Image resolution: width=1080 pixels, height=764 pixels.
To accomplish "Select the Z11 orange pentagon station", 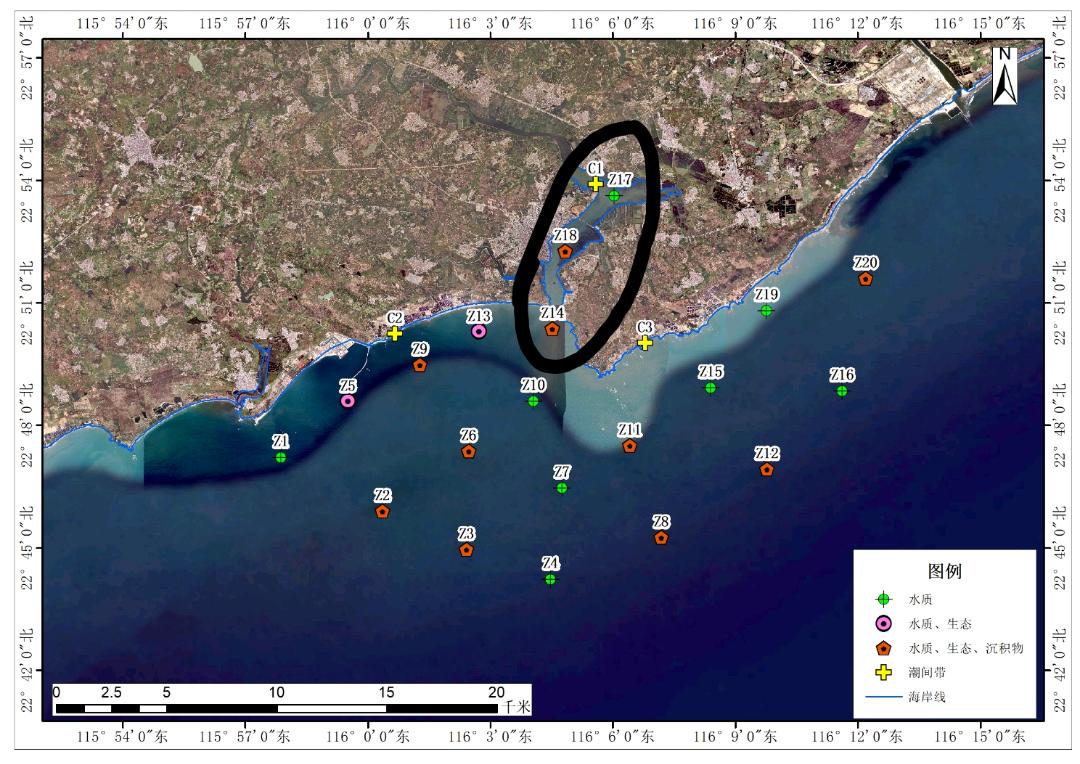I will (630, 446).
